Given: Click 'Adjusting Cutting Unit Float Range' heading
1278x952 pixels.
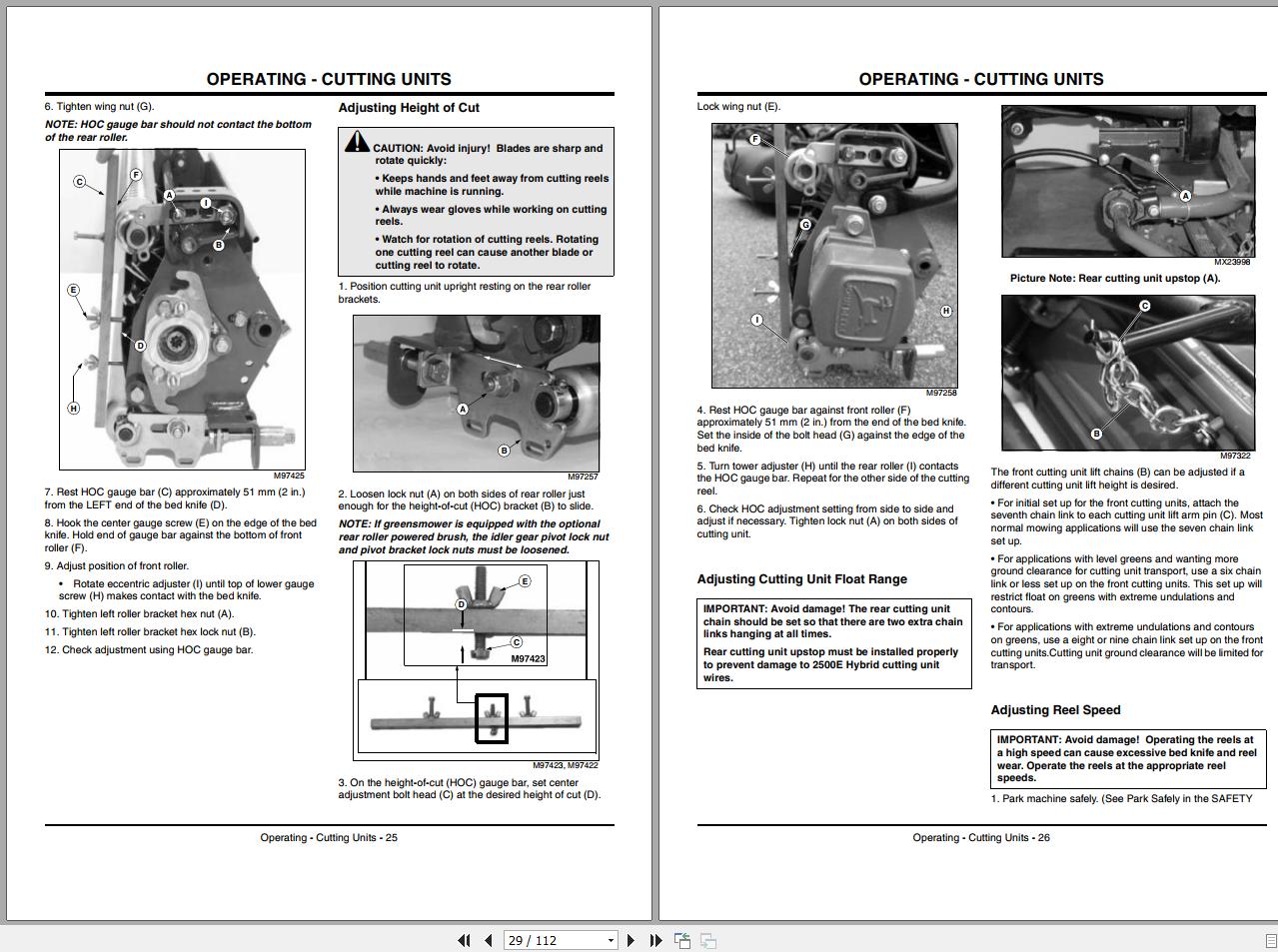Looking at the screenshot, I should point(802,579).
